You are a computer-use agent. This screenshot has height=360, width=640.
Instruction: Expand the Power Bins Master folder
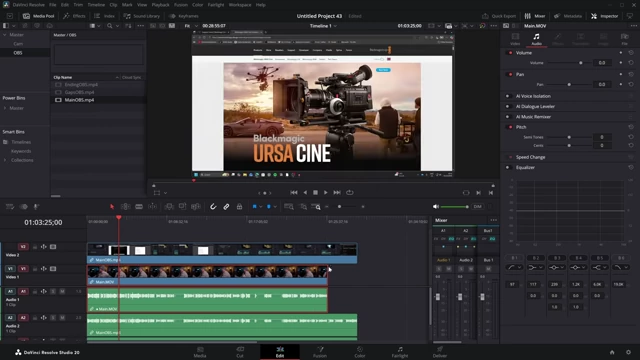click(5, 108)
